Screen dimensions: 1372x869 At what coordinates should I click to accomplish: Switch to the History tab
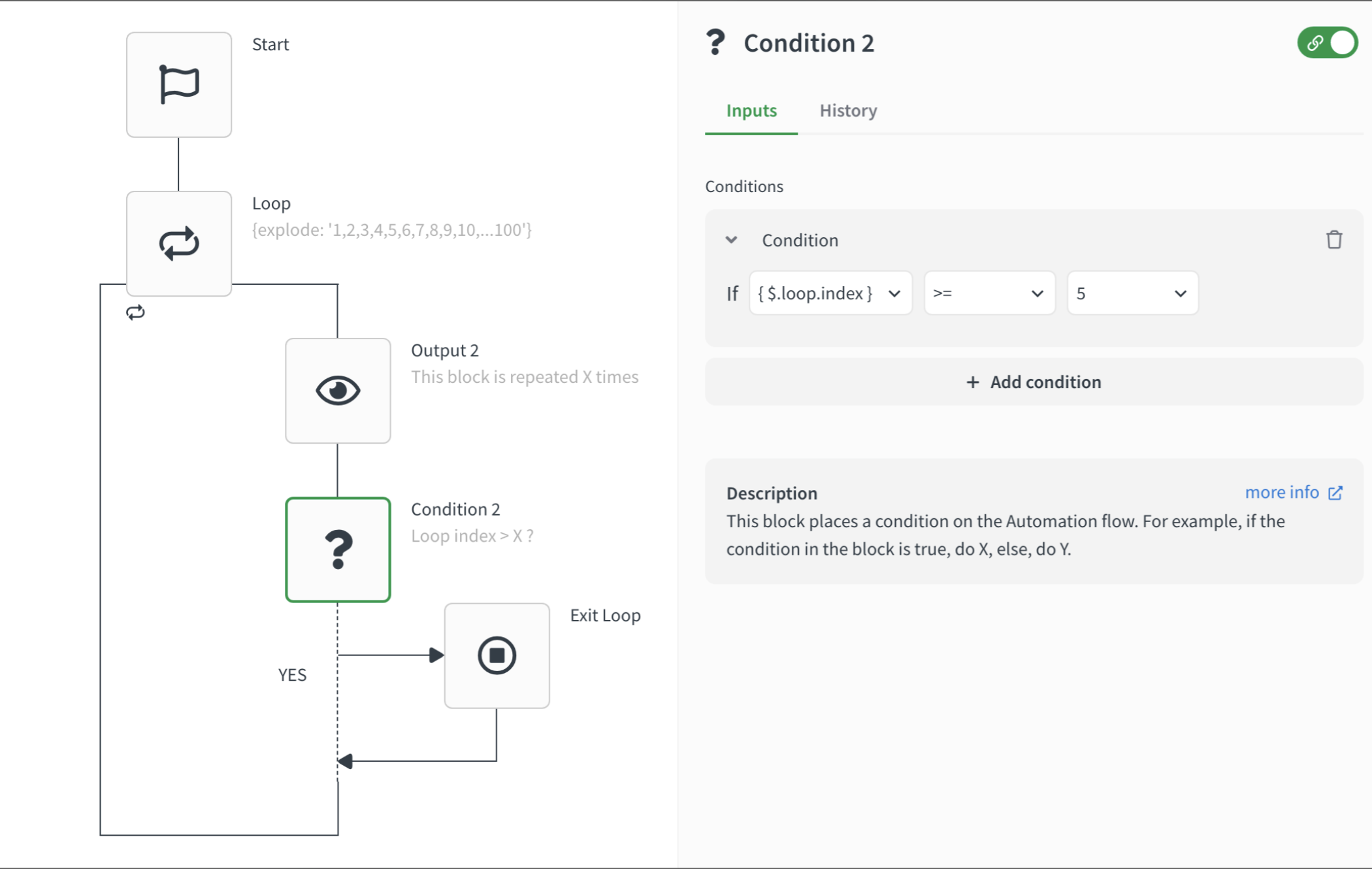click(x=848, y=110)
